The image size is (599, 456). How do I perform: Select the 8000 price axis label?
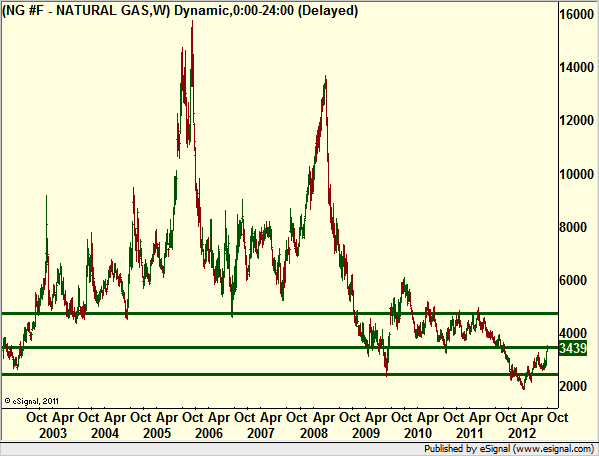[573, 227]
